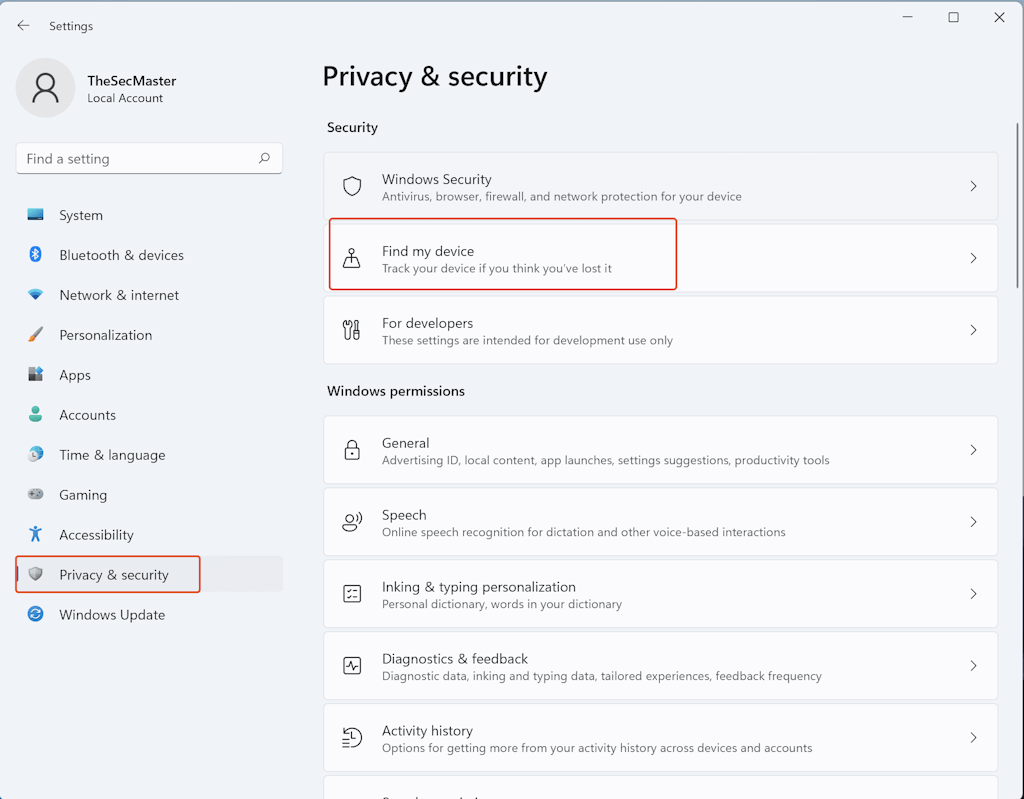Click the General row chevron

973,450
